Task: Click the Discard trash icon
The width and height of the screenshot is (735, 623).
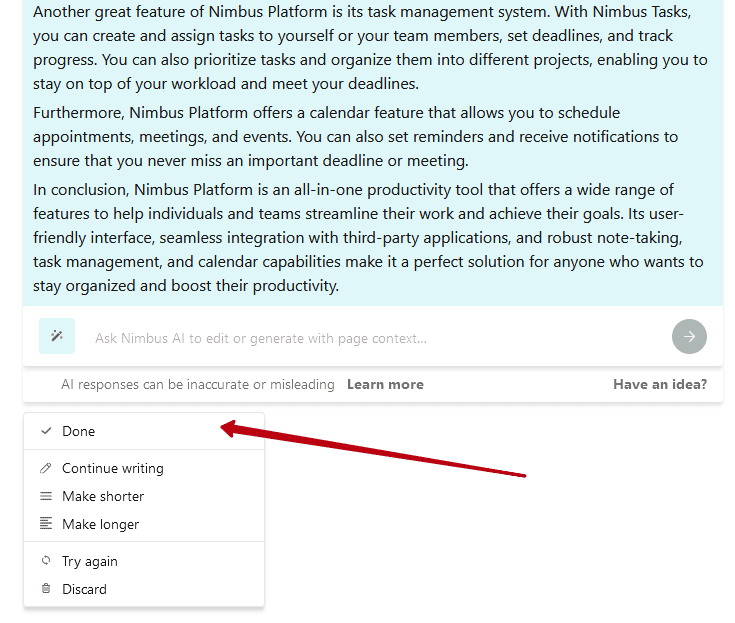Action: coord(46,588)
